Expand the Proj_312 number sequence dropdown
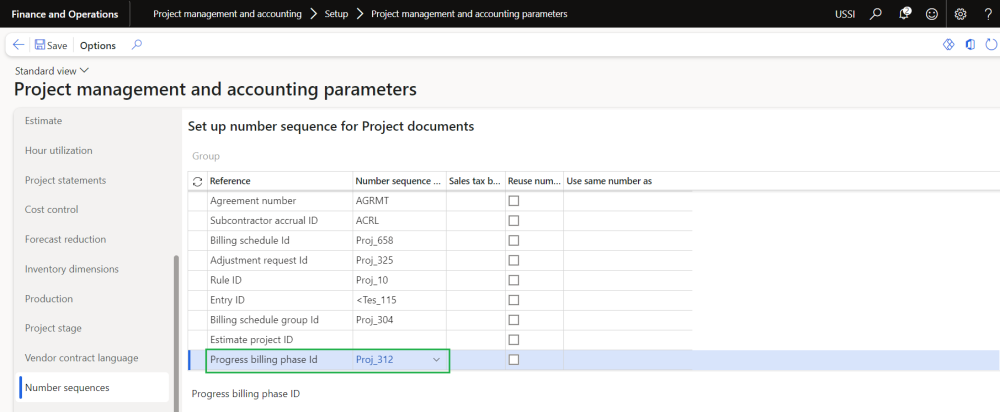This screenshot has width=1000, height=412. [436, 360]
